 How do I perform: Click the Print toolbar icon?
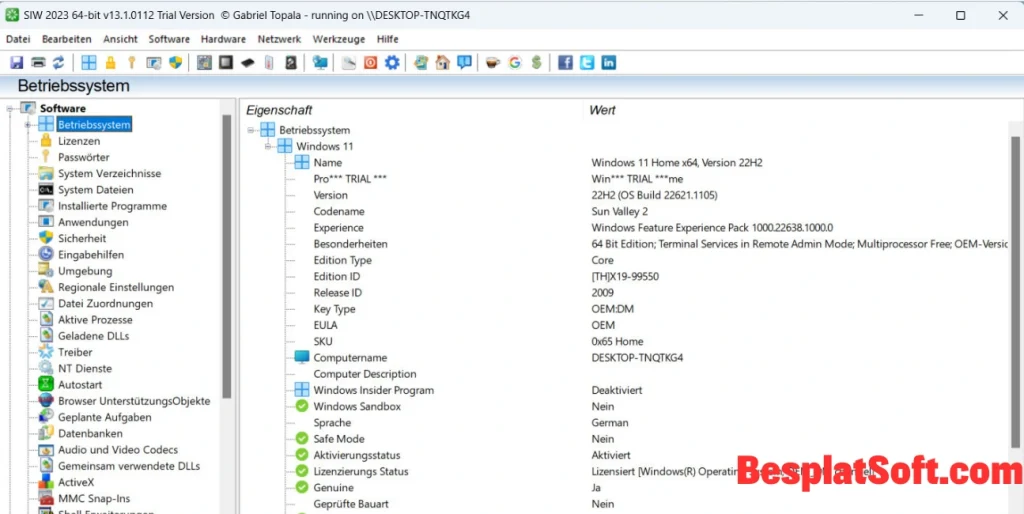point(37,62)
